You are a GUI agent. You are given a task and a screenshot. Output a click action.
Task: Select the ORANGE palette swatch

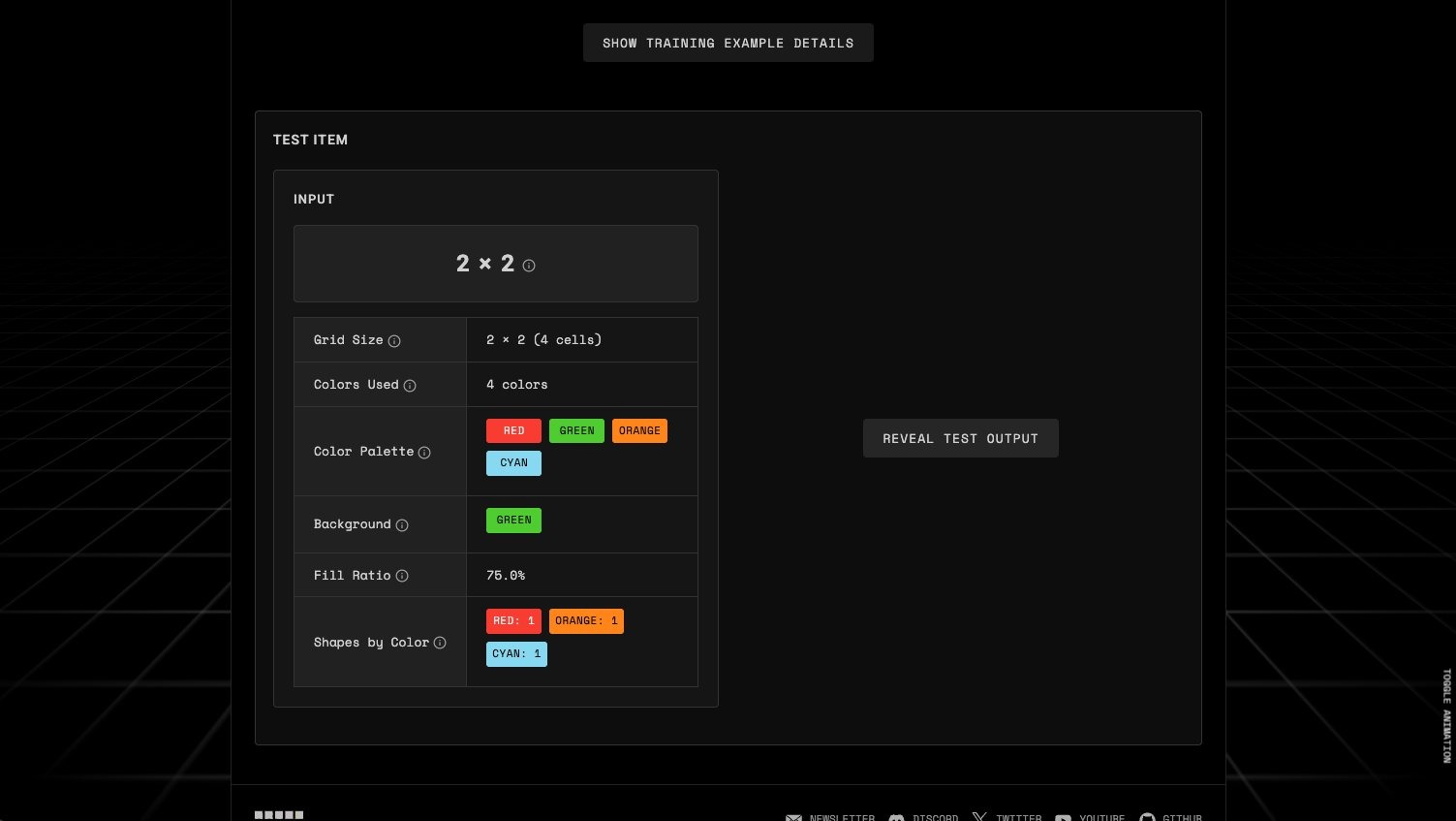click(x=639, y=430)
